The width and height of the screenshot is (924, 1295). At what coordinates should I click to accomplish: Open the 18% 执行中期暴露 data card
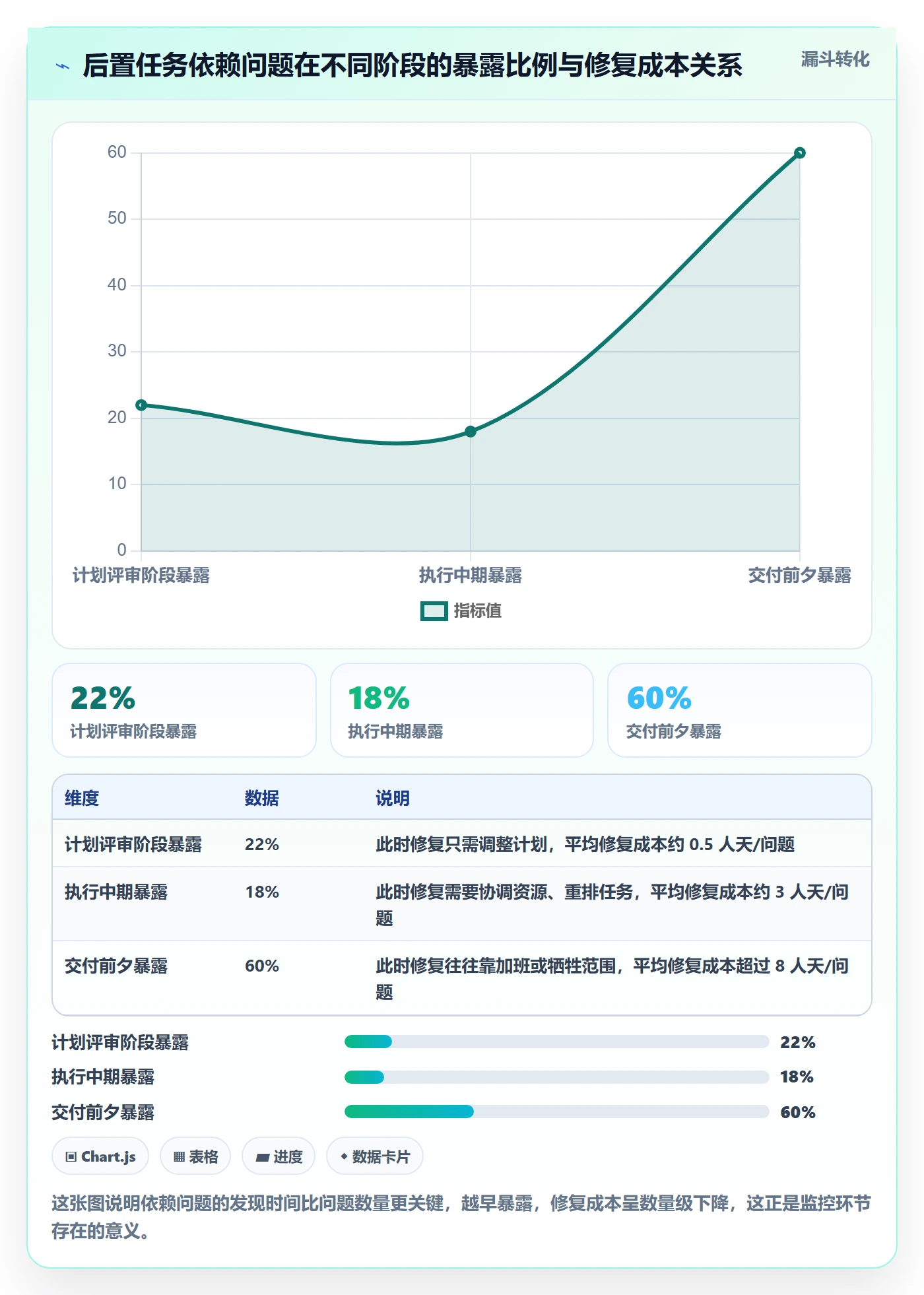point(462,710)
